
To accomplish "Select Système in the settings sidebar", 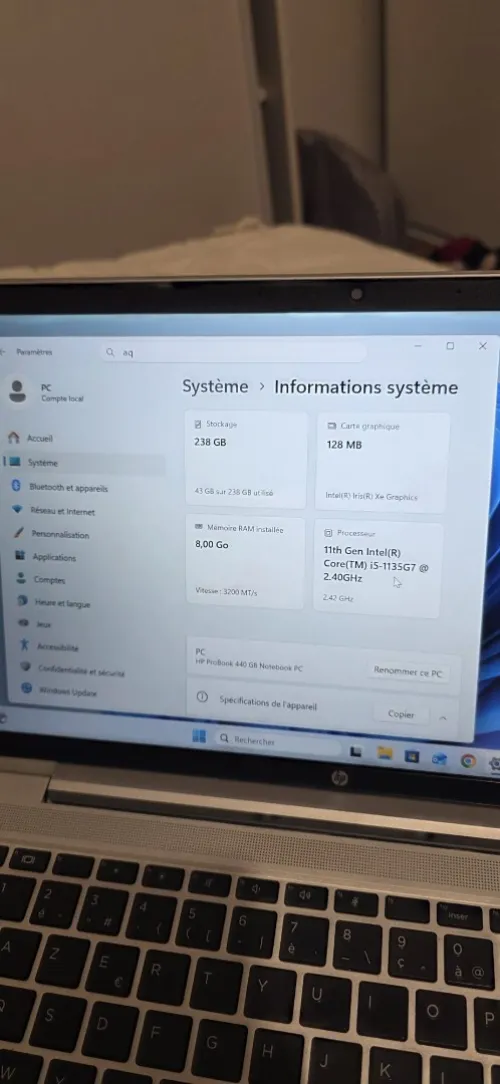I will [84, 462].
